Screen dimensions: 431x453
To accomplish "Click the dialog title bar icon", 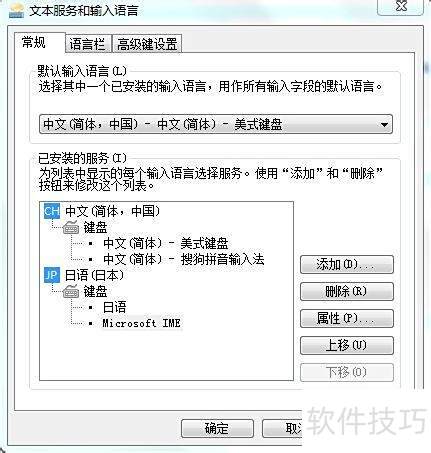I will pos(16,11).
